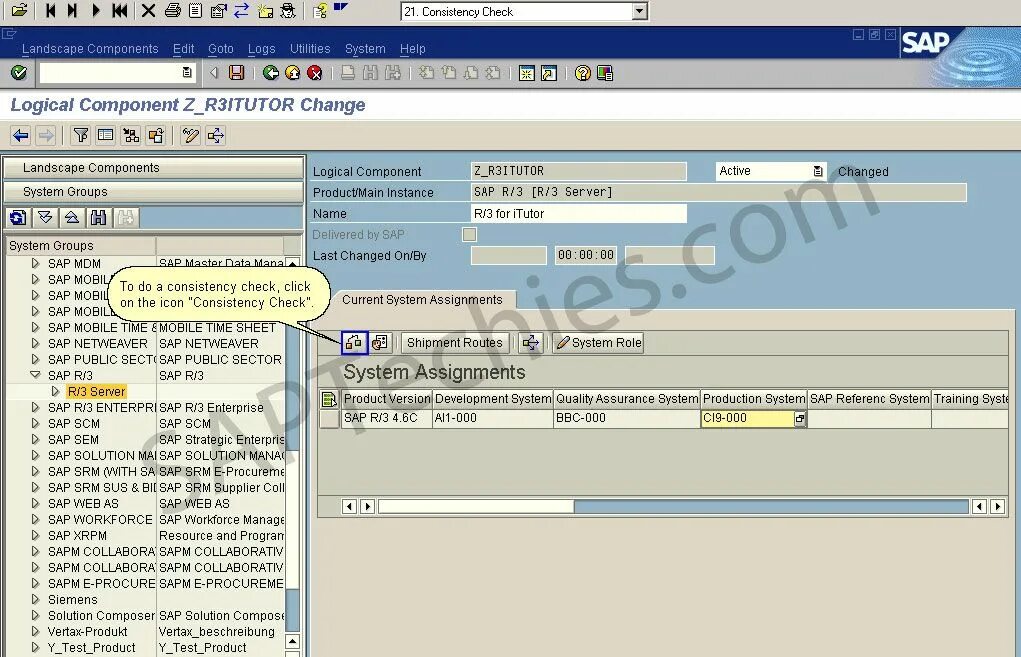The image size is (1021, 657).
Task: Expand the SAP NETWEAVER tree node
Action: 35,343
